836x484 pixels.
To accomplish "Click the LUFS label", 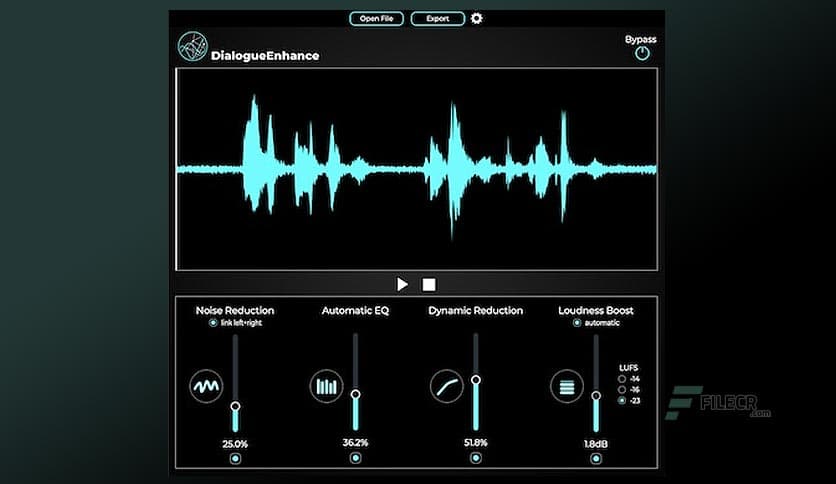I will (x=629, y=368).
